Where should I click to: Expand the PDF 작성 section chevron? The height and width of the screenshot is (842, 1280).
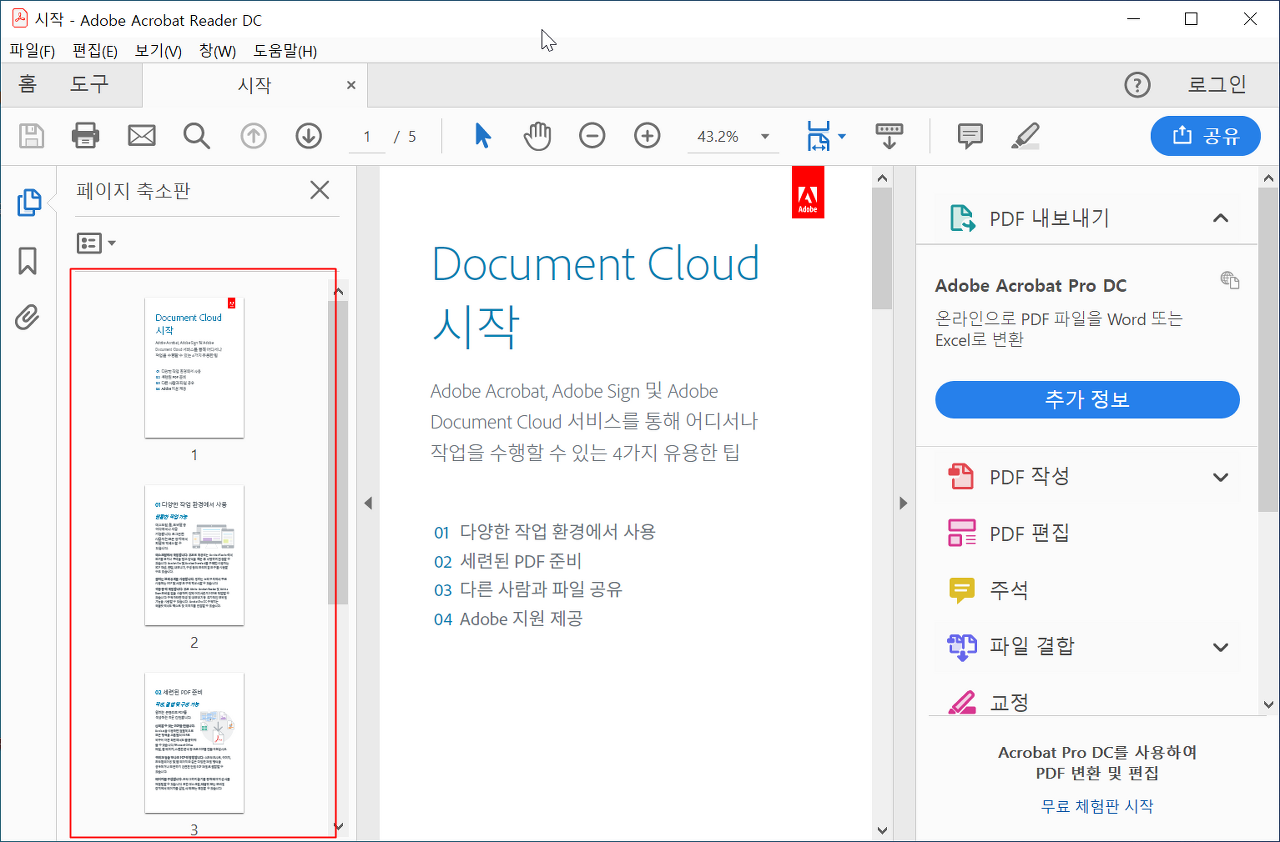click(1220, 477)
